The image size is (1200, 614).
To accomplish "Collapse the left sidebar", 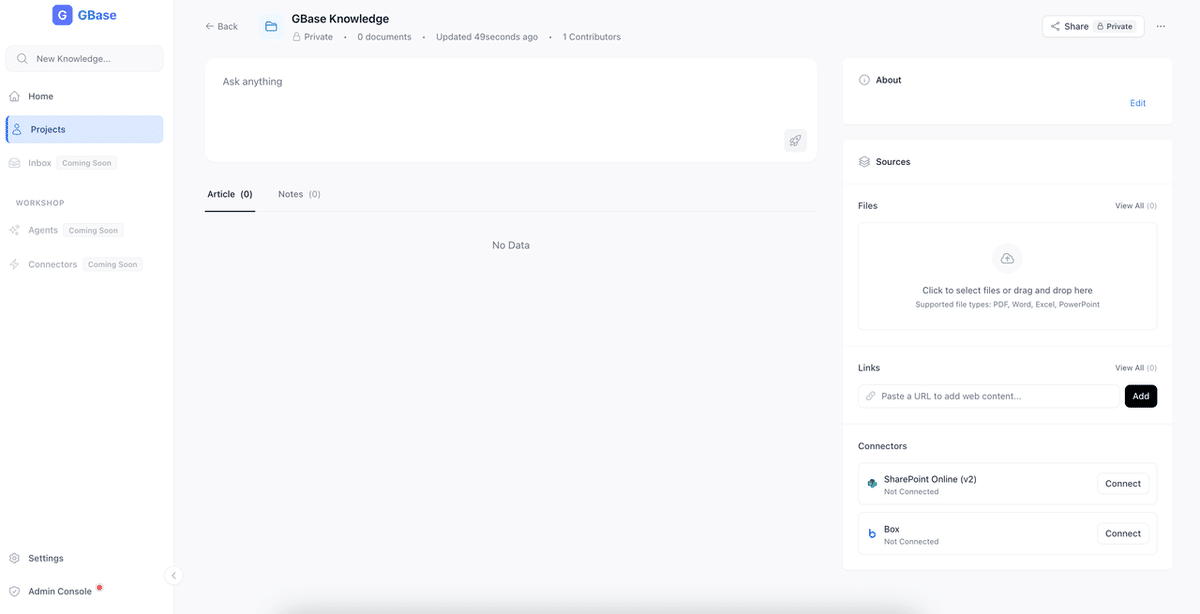I will pos(173,575).
